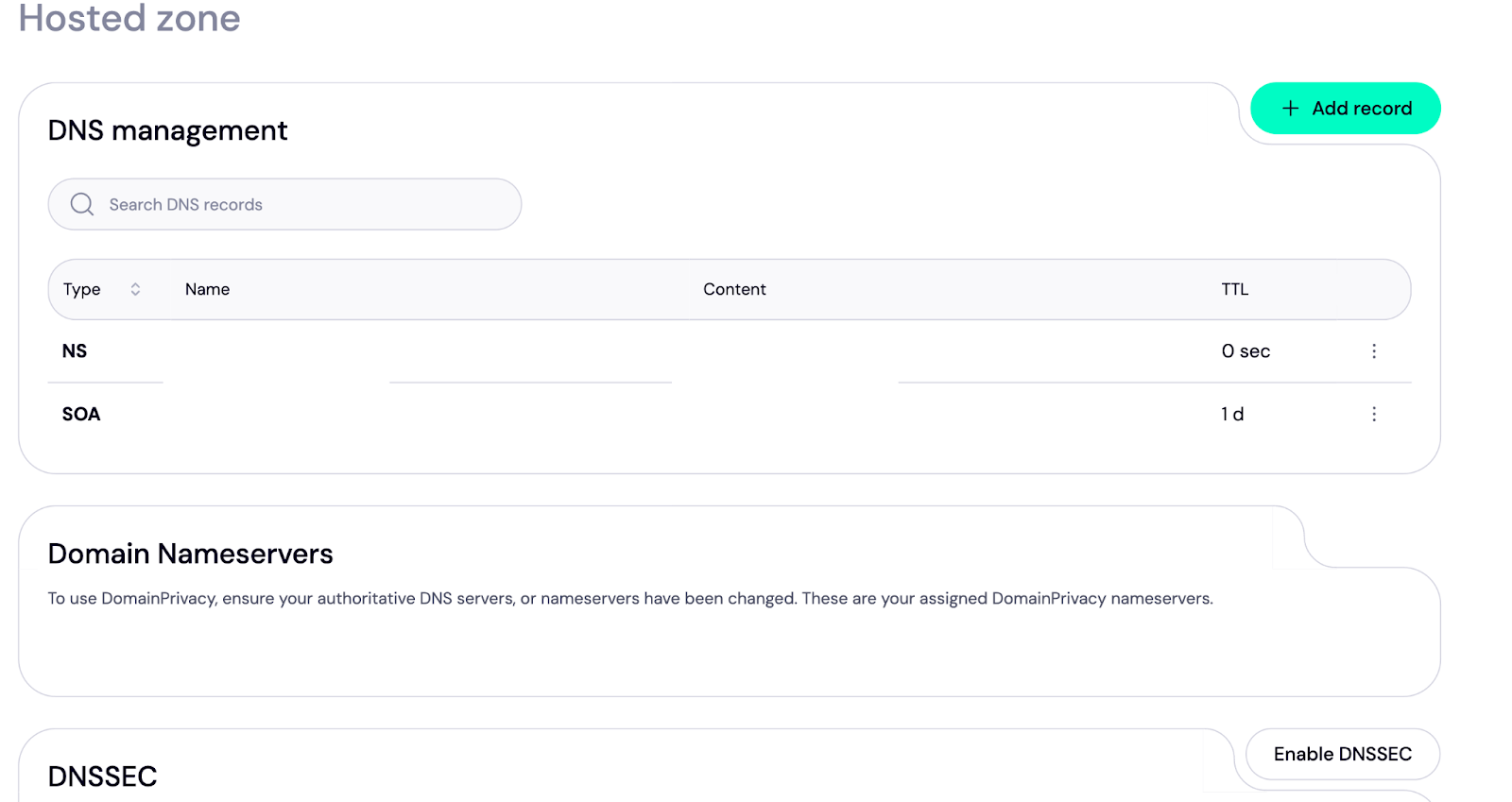Open the NS record three-dot menu
This screenshot has height=802, width=1512.
tap(1373, 351)
